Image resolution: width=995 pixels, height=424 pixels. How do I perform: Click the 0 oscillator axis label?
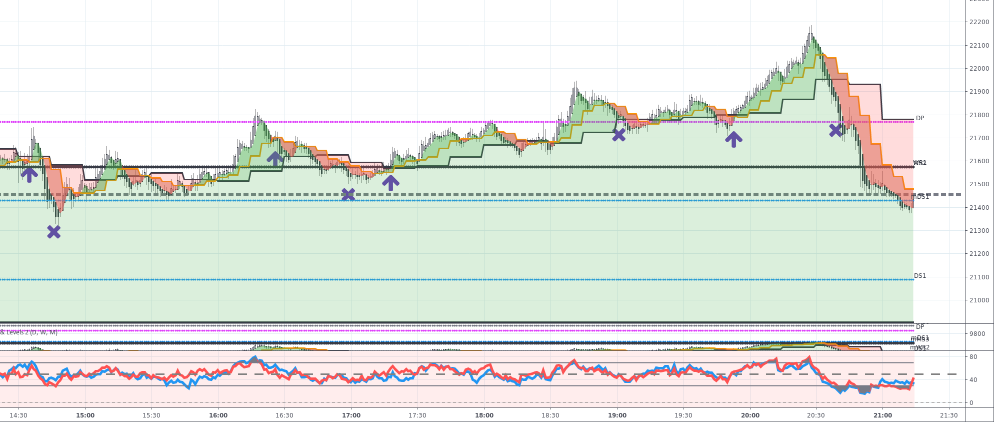[x=971, y=403]
